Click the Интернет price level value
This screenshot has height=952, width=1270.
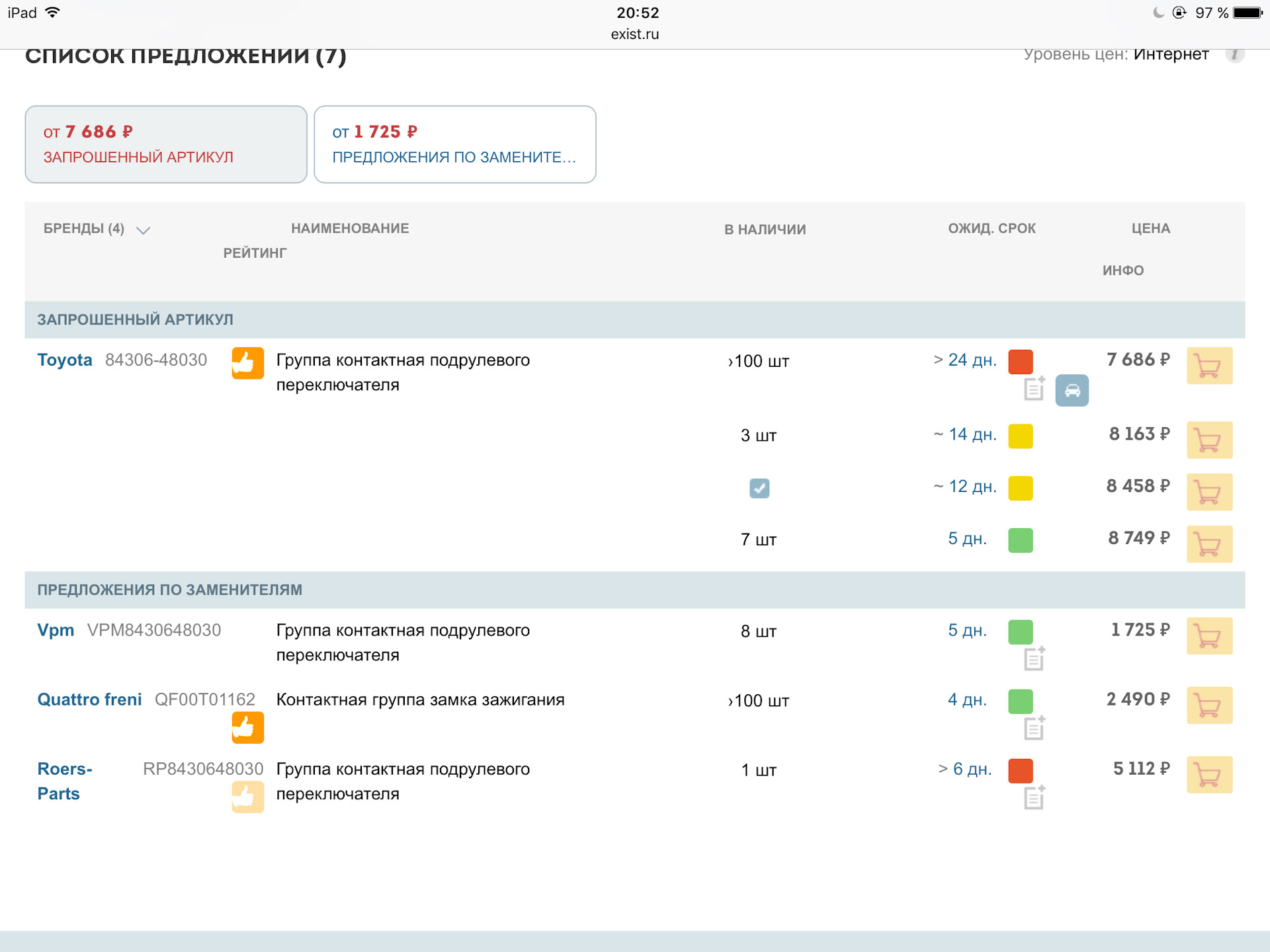pyautogui.click(x=1171, y=54)
